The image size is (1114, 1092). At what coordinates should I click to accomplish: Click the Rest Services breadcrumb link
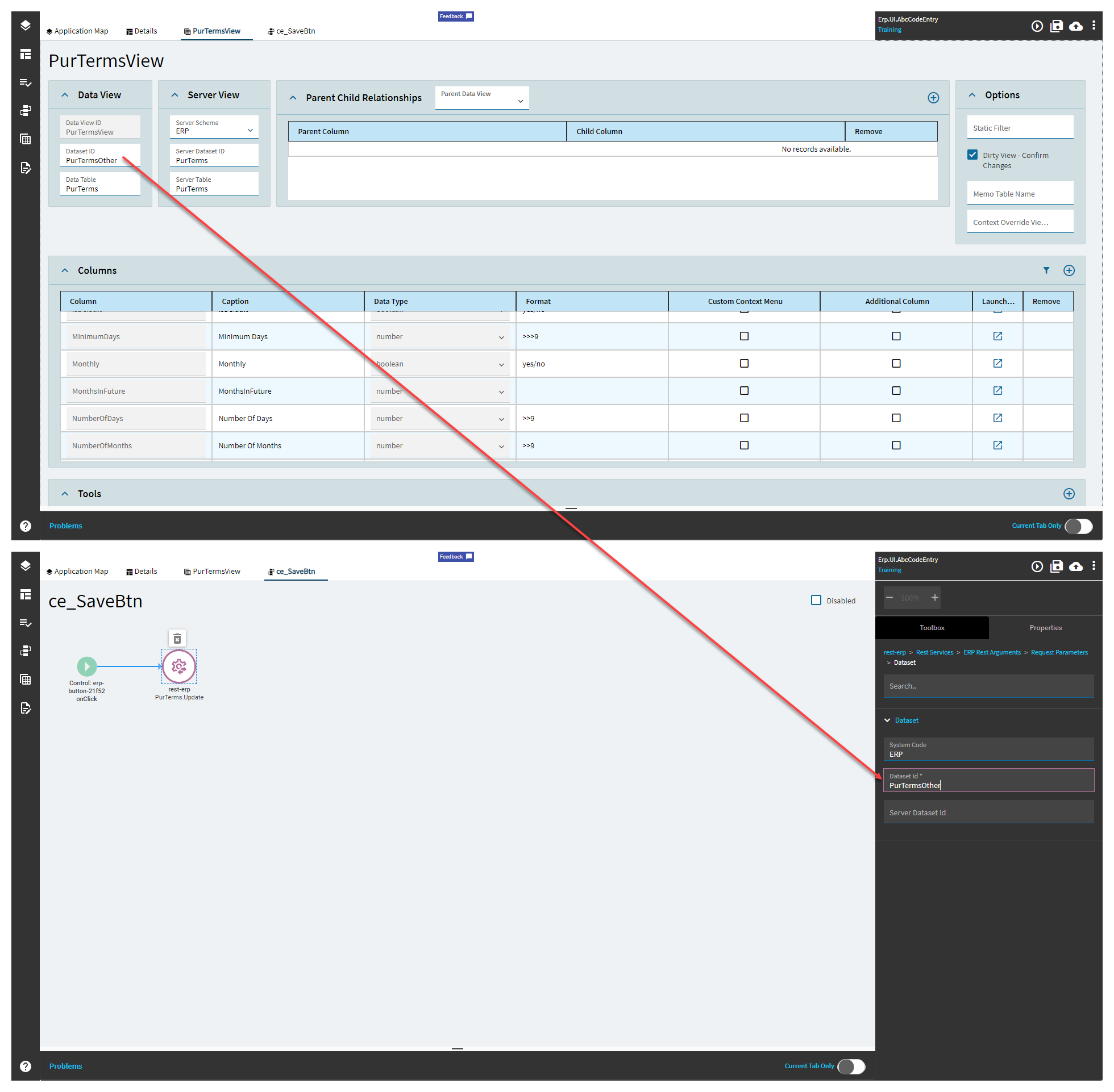pos(934,652)
